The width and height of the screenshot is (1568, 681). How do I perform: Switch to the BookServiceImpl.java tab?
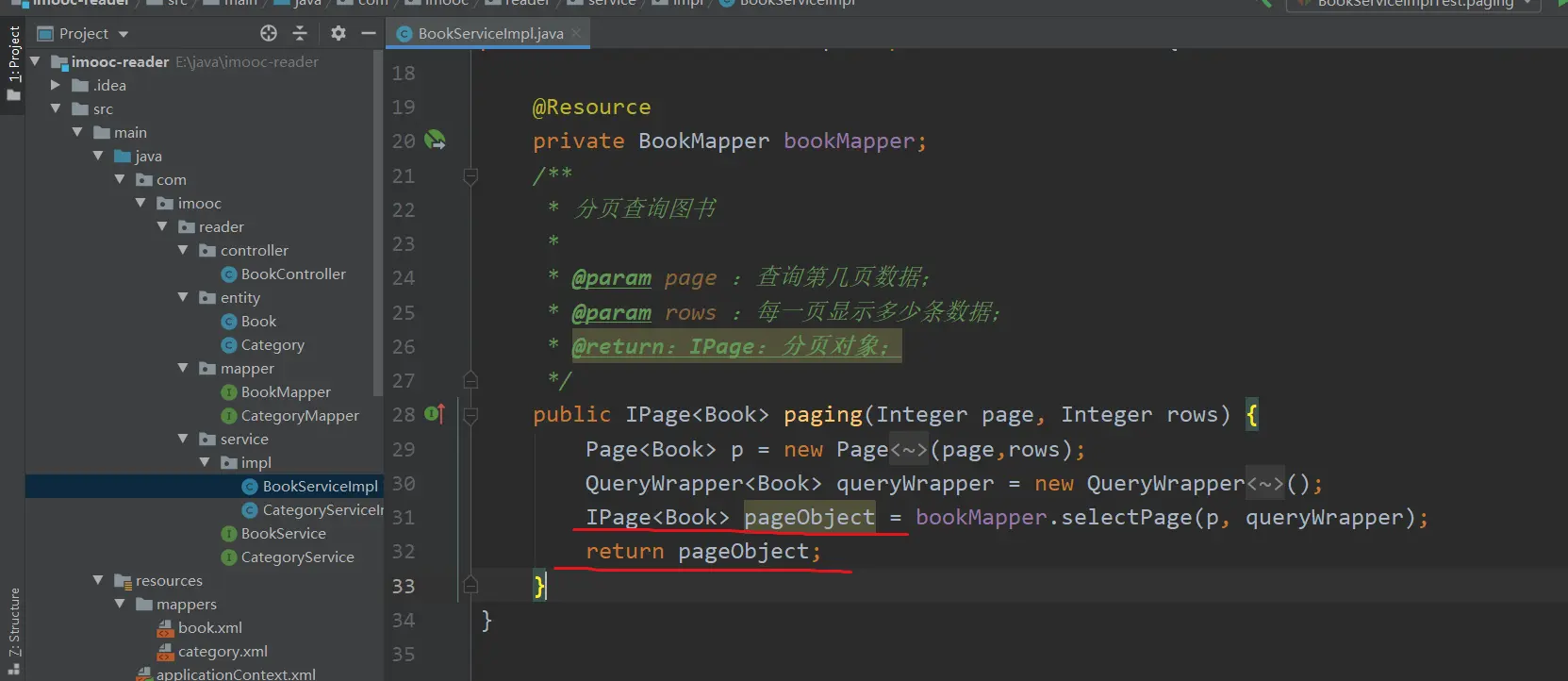pos(490,33)
